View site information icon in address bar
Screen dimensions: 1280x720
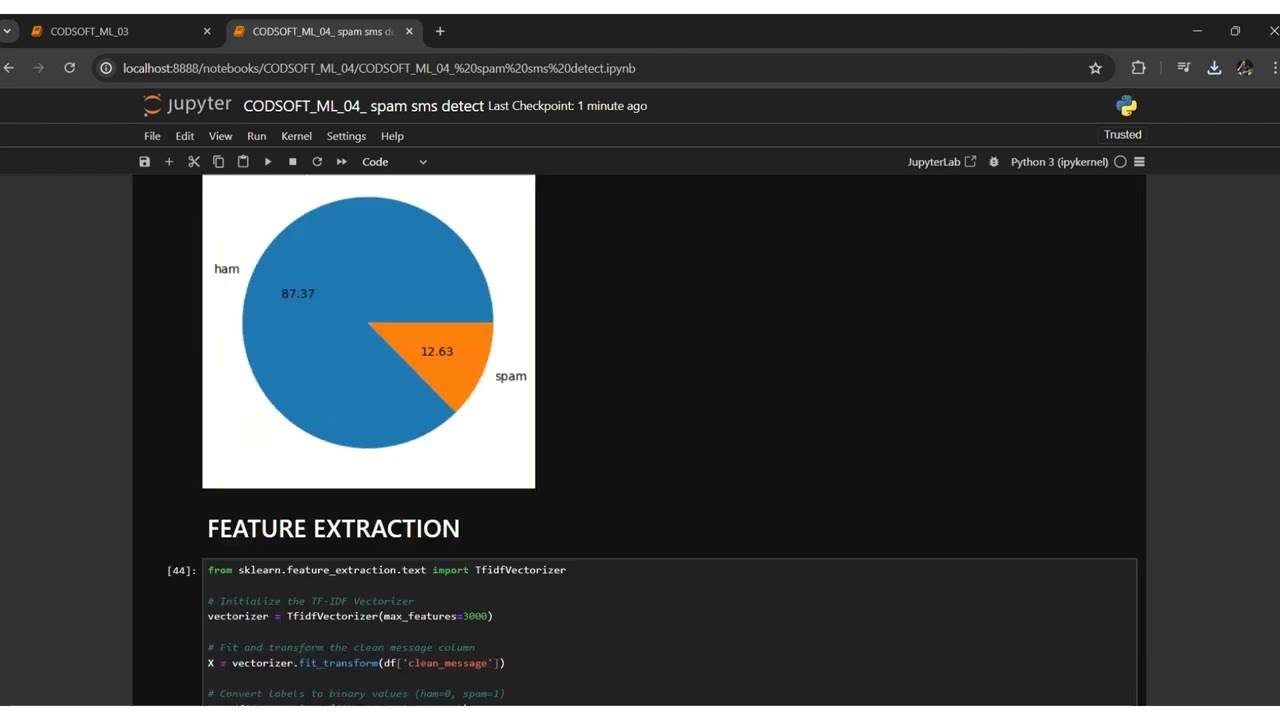106,68
